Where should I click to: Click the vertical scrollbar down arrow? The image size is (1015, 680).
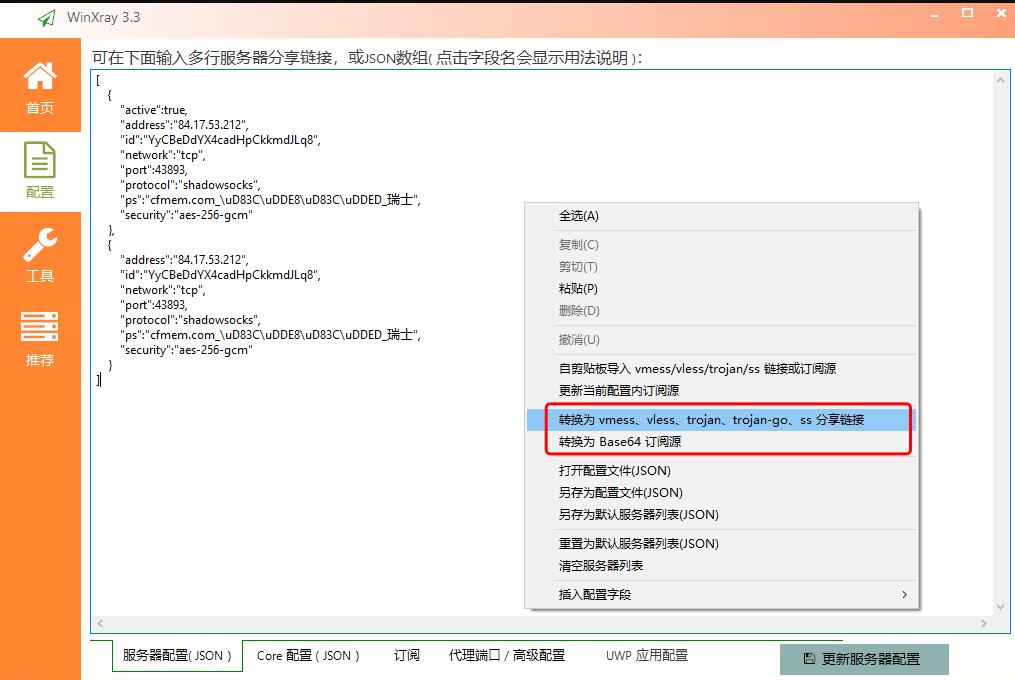(x=1001, y=607)
